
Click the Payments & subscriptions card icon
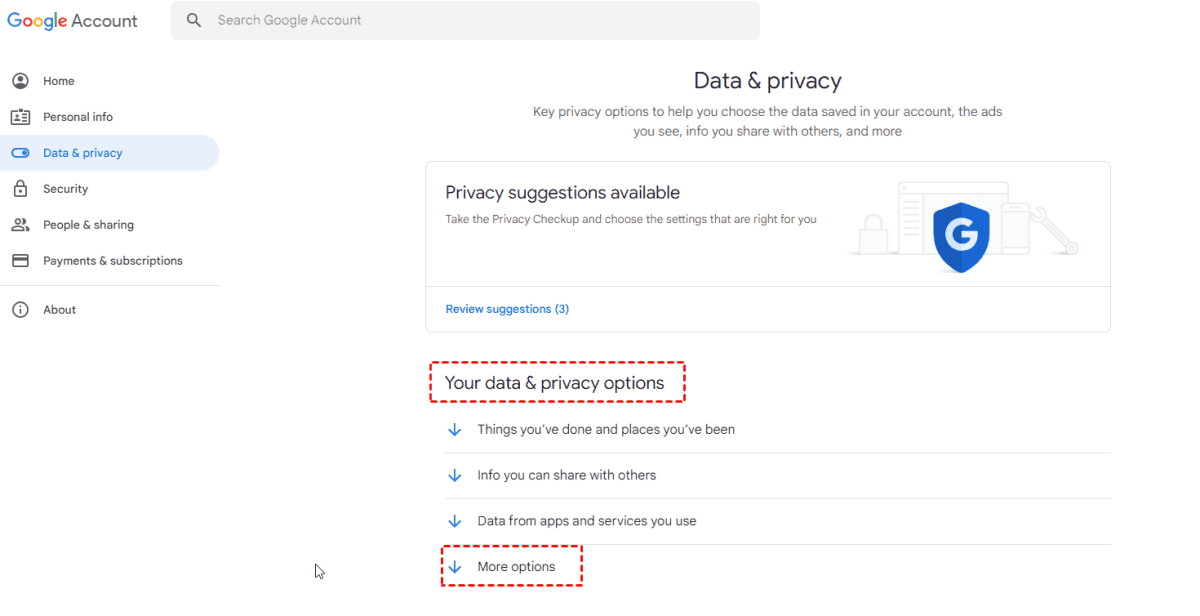point(20,261)
